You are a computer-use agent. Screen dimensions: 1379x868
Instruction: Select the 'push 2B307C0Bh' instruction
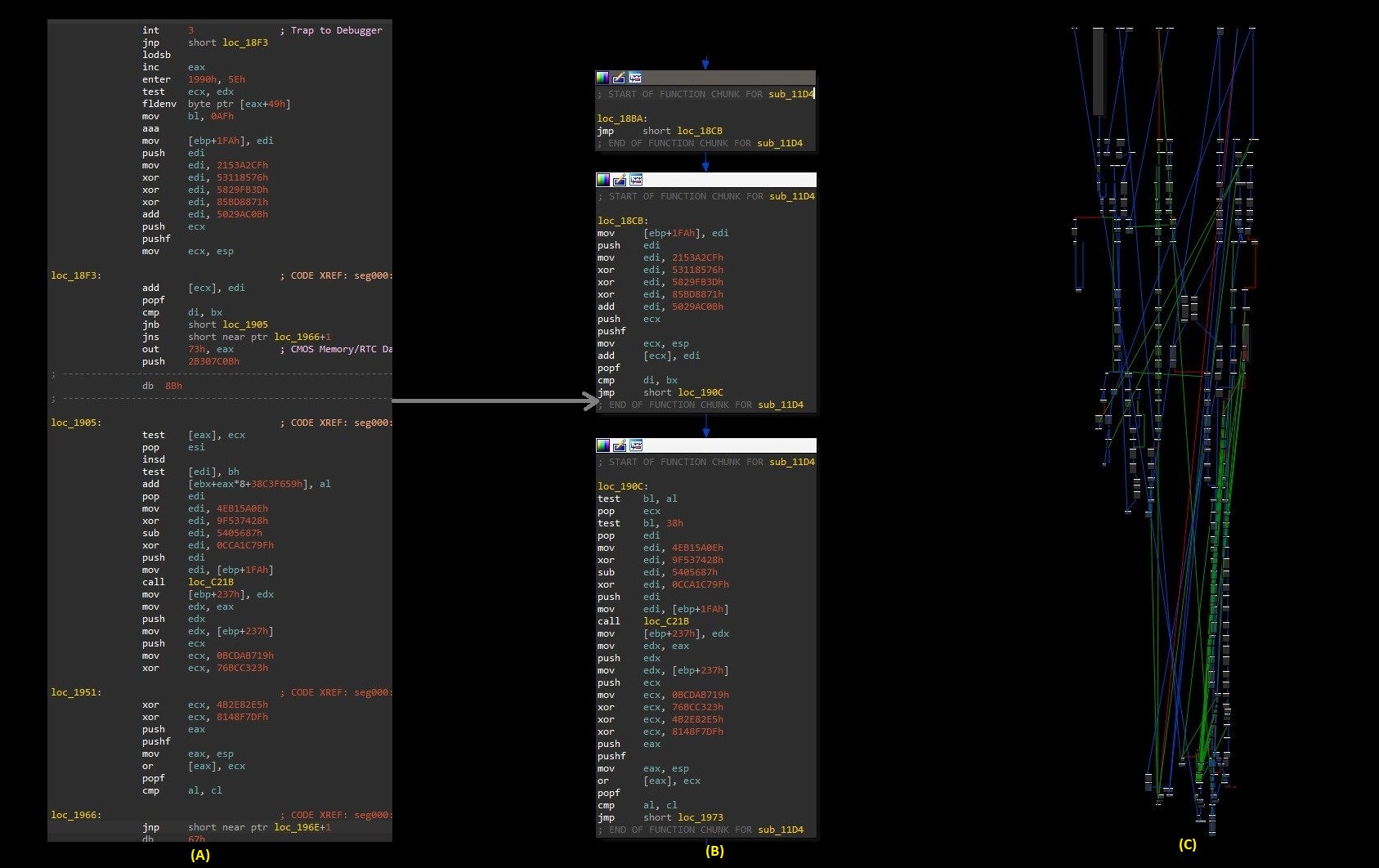pos(190,361)
